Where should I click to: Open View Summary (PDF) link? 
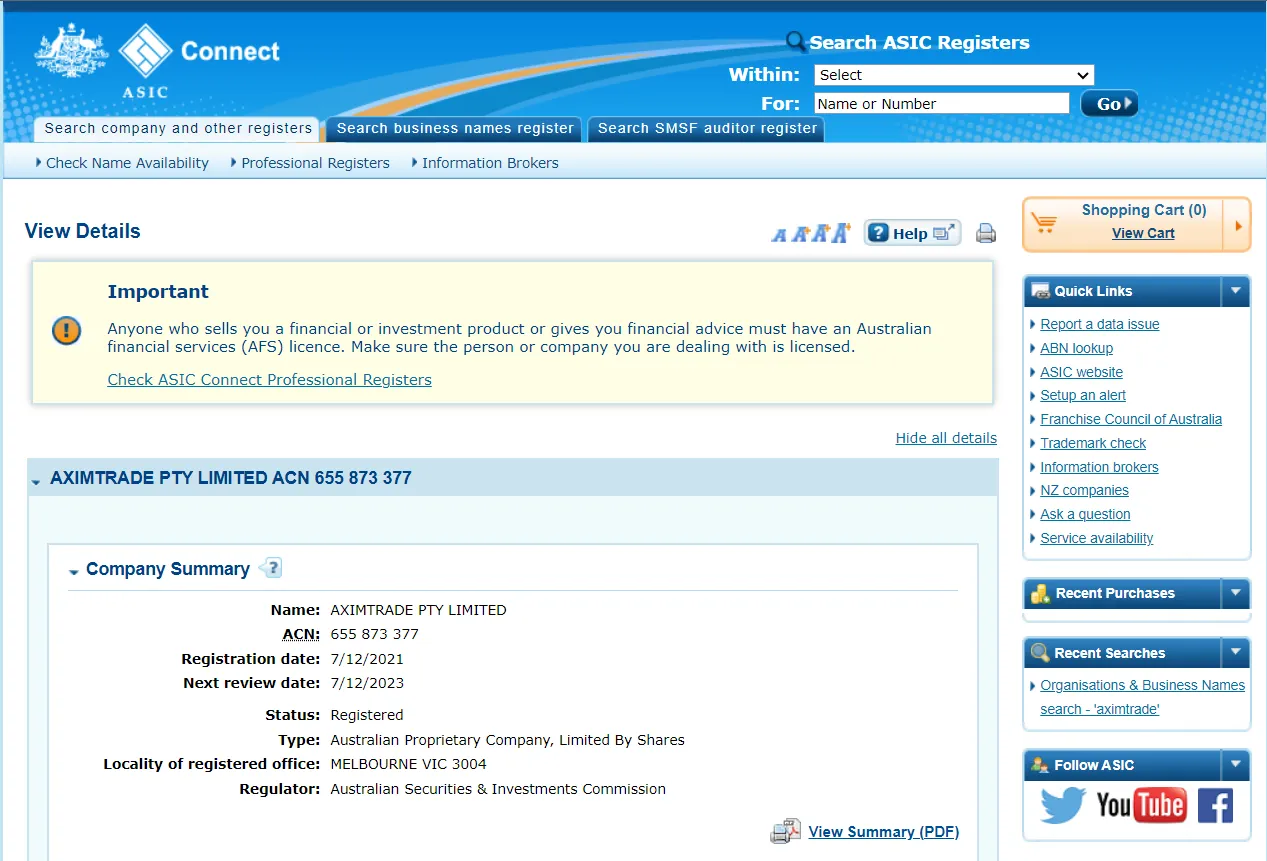pyautogui.click(x=884, y=832)
